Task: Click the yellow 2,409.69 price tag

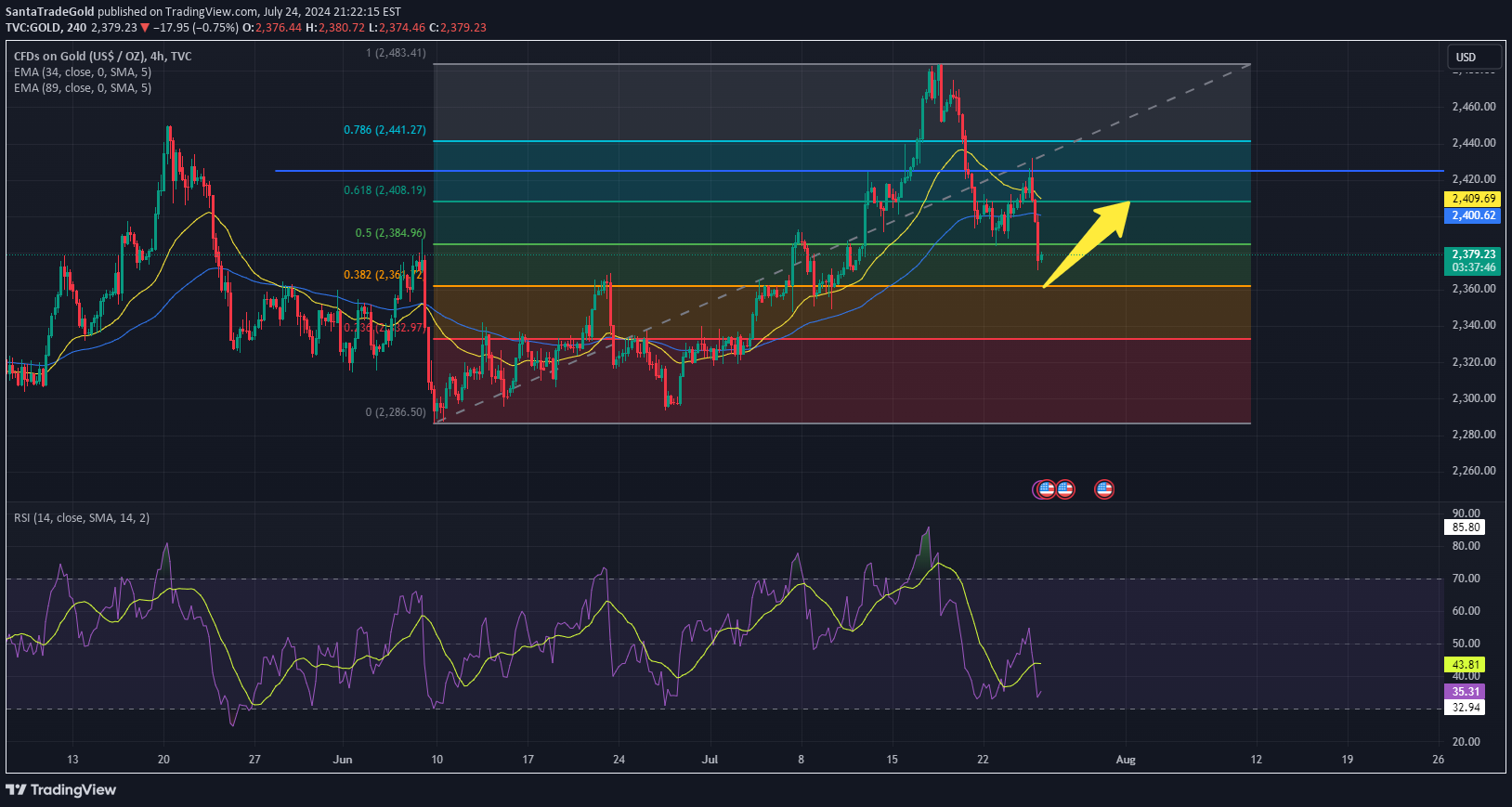Action: [x=1474, y=199]
